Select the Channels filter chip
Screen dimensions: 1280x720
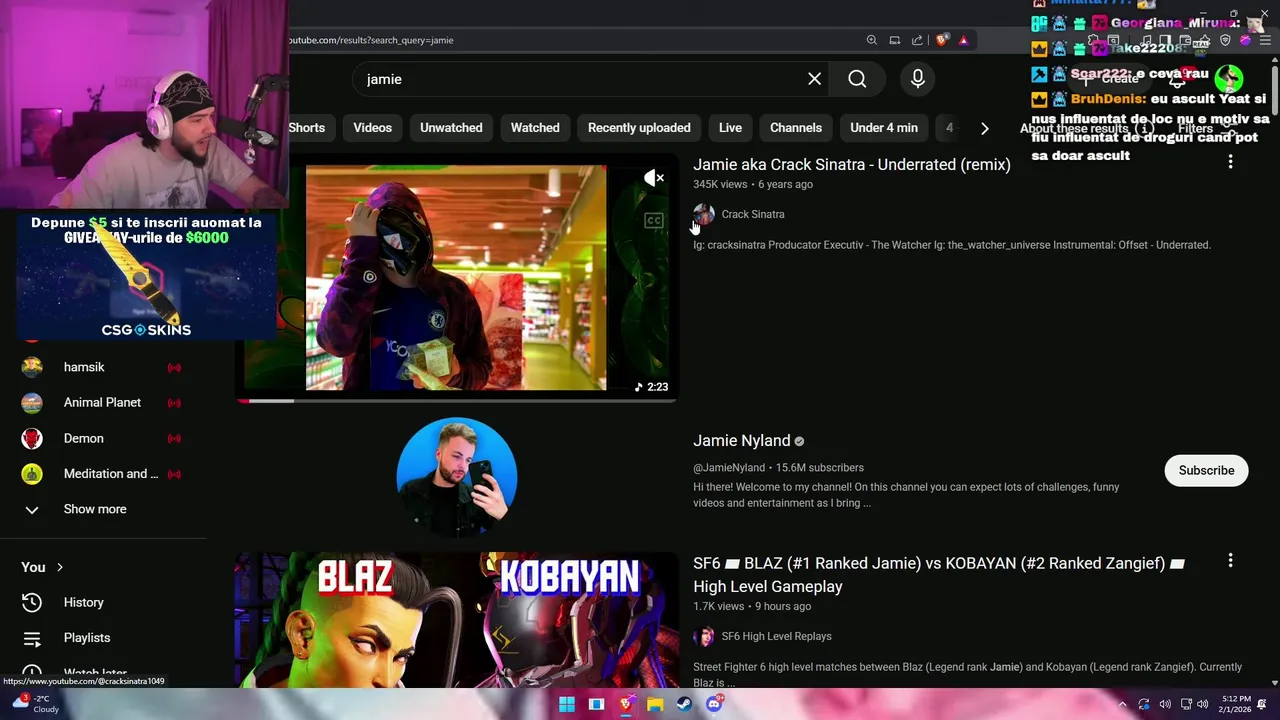pos(796,128)
